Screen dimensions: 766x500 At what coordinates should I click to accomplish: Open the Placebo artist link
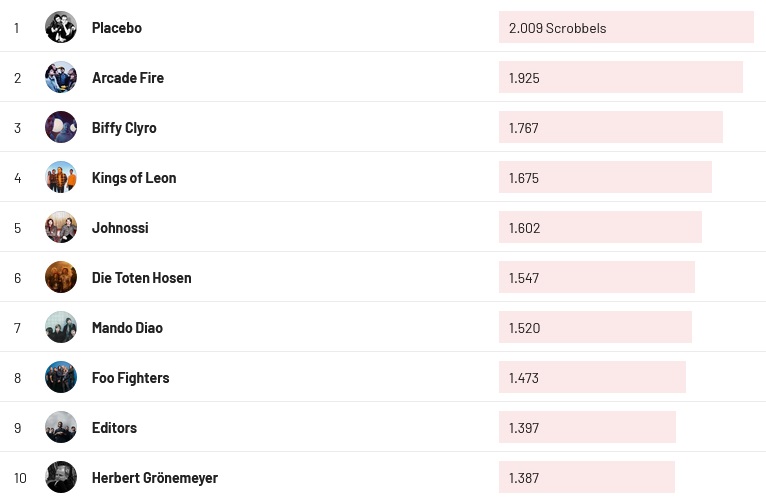click(117, 28)
